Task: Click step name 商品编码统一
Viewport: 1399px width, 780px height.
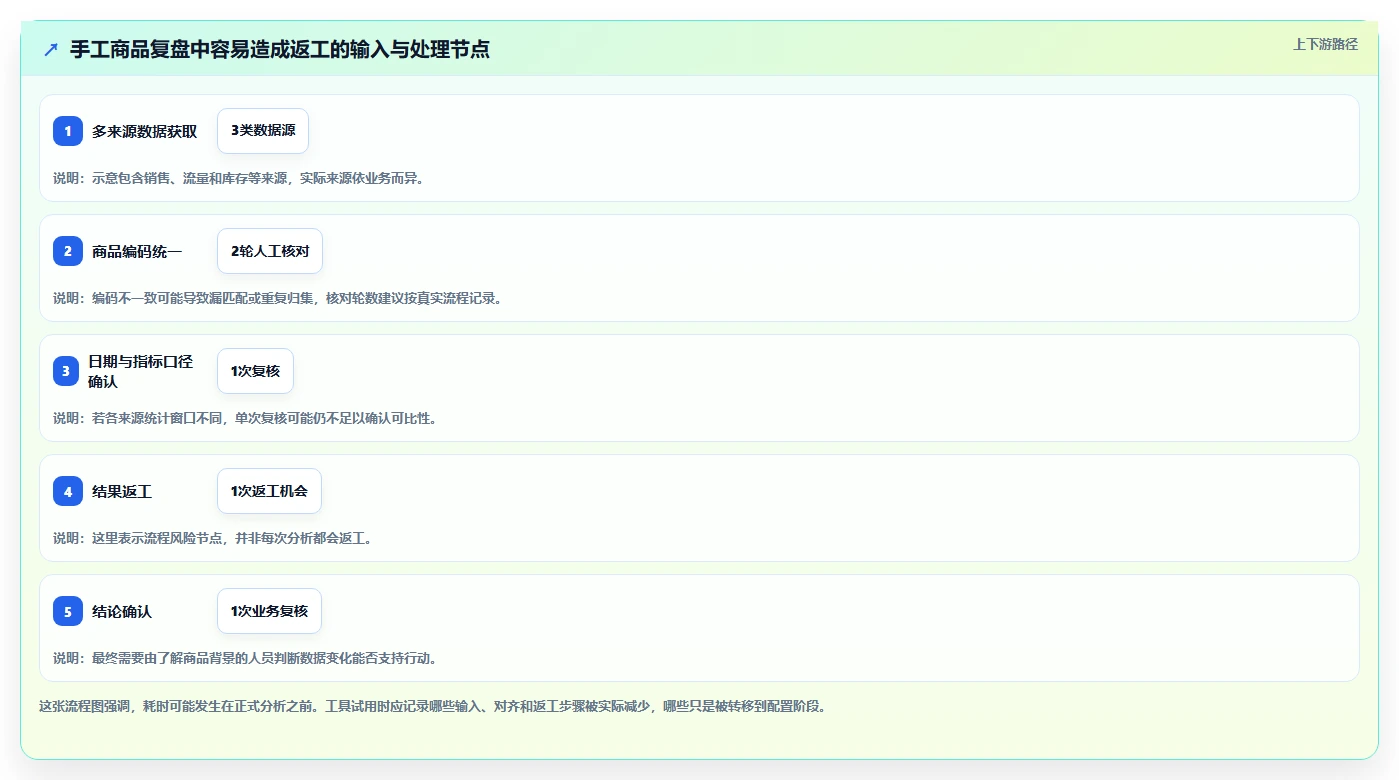Action: (137, 251)
